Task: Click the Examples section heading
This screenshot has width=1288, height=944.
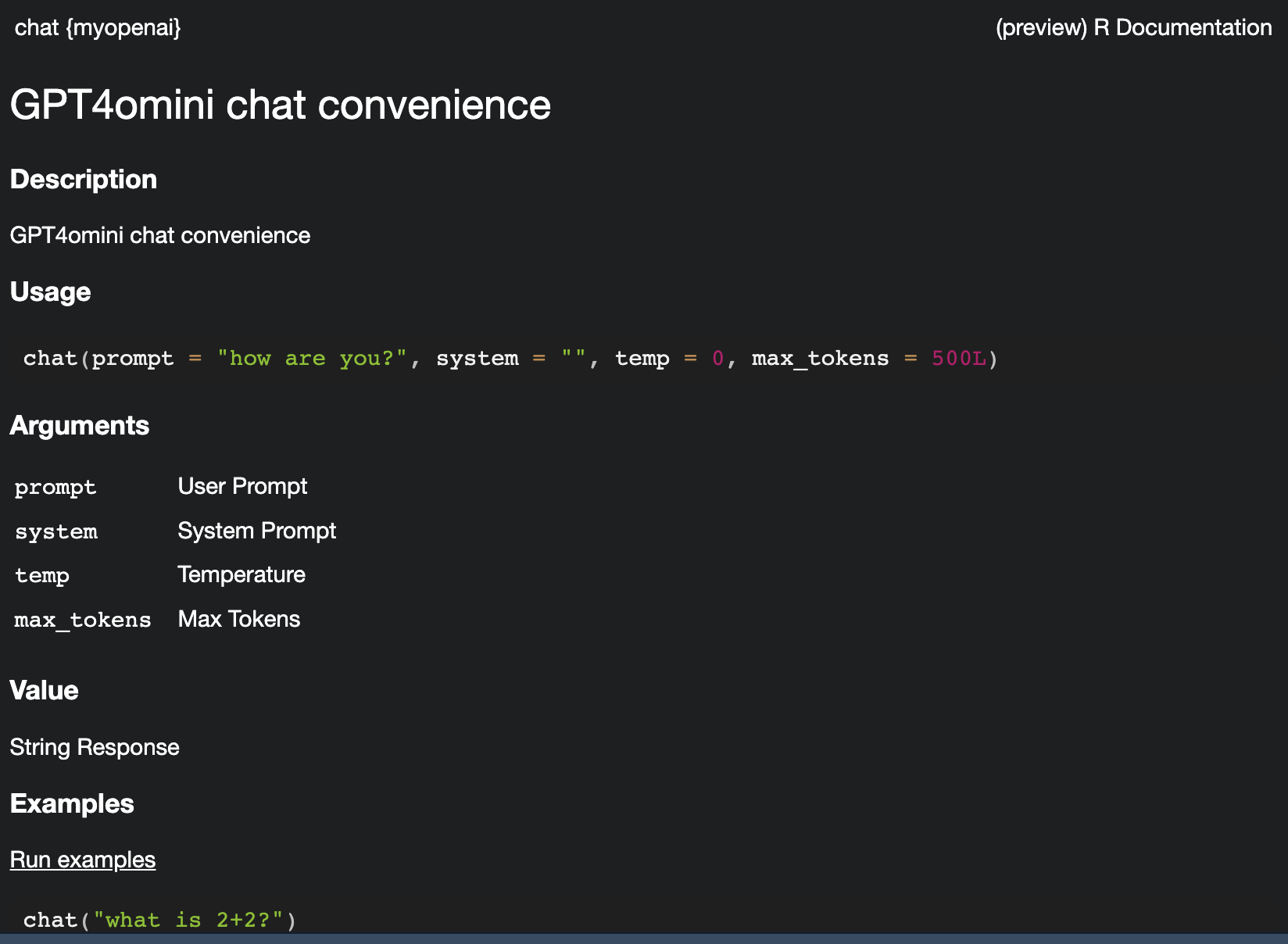Action: (72, 803)
